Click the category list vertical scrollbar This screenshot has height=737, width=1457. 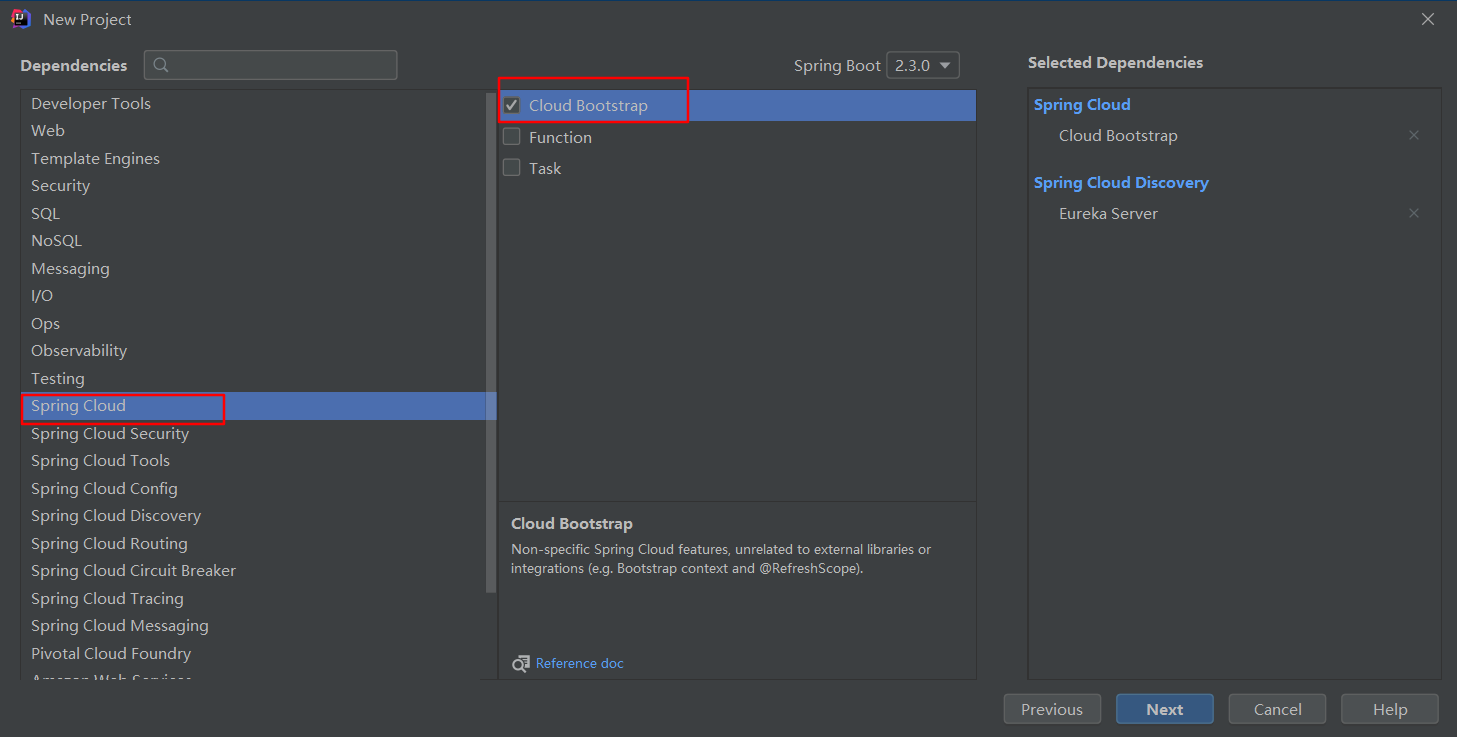(x=491, y=342)
